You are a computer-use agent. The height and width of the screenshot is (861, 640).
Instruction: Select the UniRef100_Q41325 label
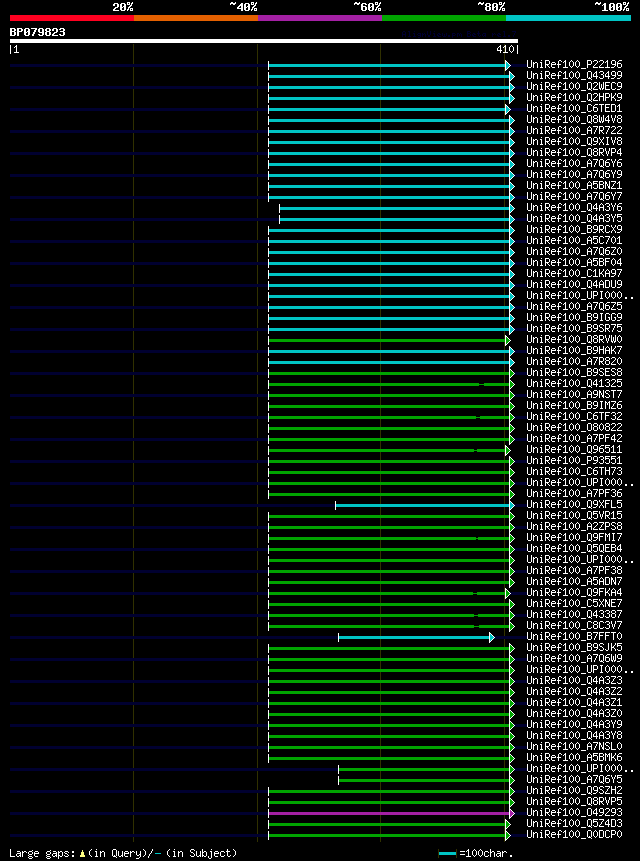click(574, 383)
